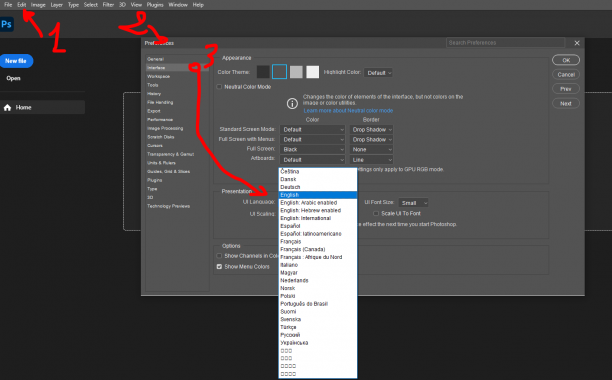The height and width of the screenshot is (380, 612).
Task: Click the Cancel button
Action: (x=566, y=75)
